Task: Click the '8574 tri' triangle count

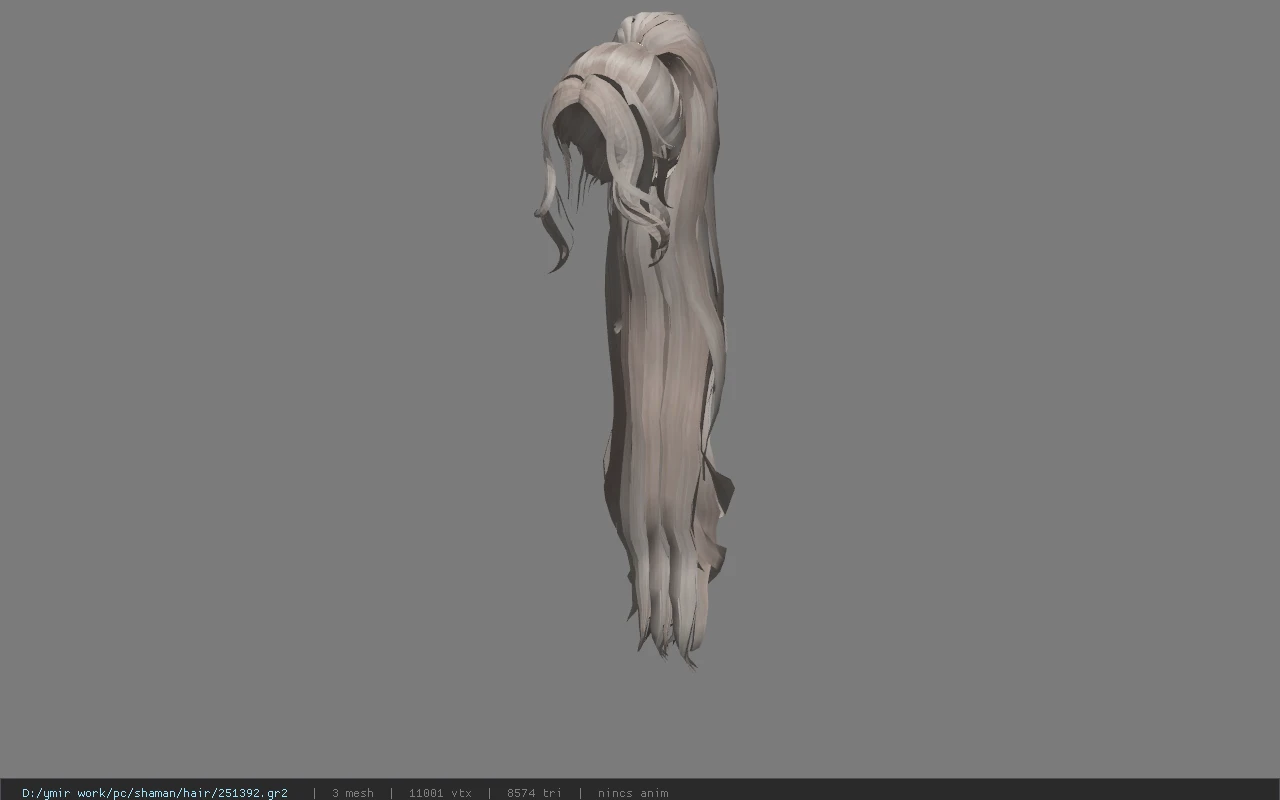Action: pyautogui.click(x=534, y=793)
